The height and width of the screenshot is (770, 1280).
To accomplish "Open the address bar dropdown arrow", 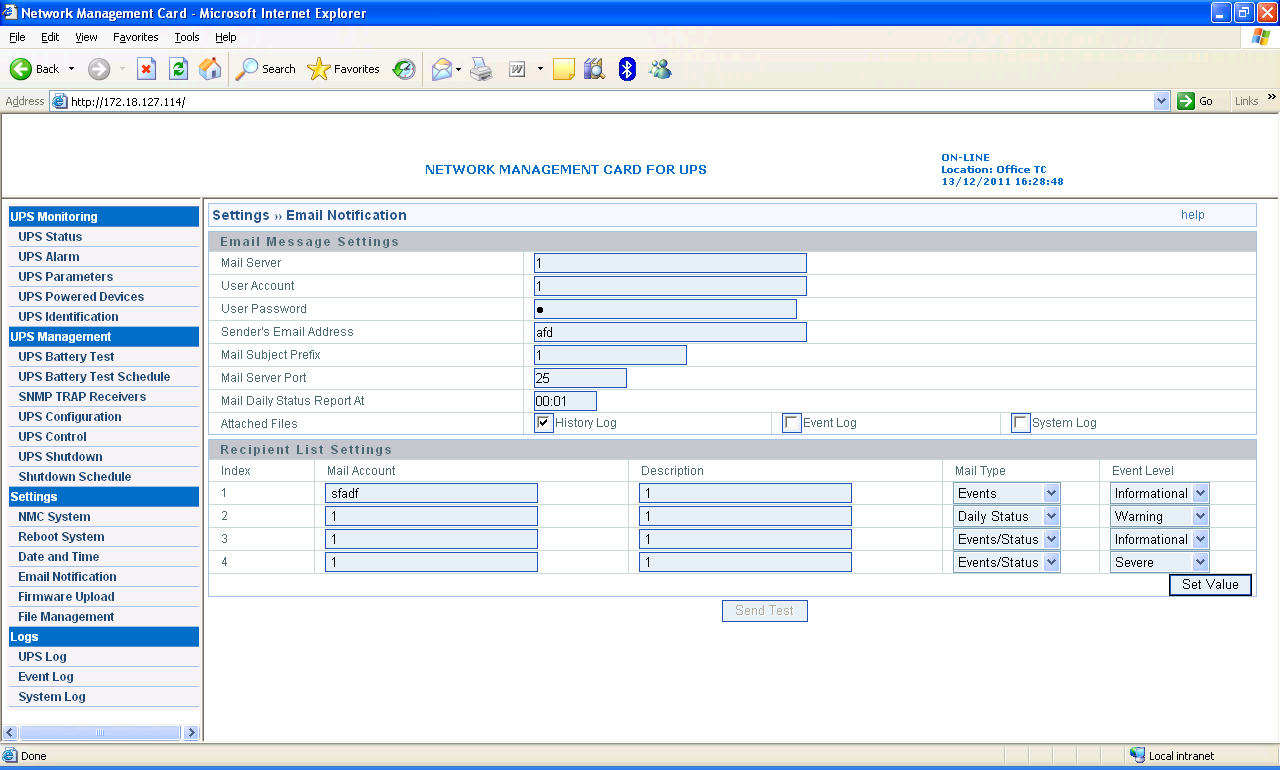I will (x=1161, y=101).
